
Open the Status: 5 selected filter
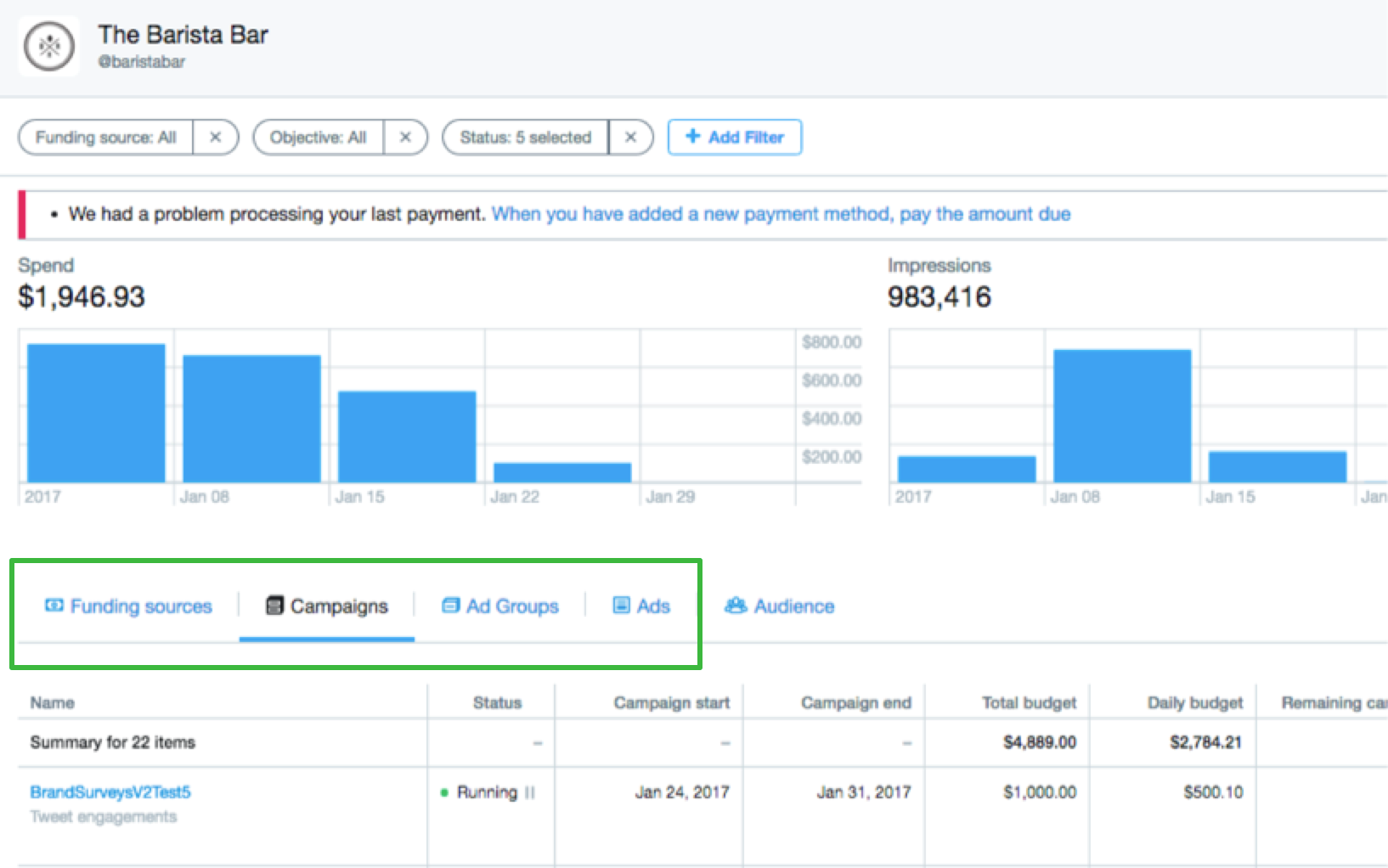[526, 138]
